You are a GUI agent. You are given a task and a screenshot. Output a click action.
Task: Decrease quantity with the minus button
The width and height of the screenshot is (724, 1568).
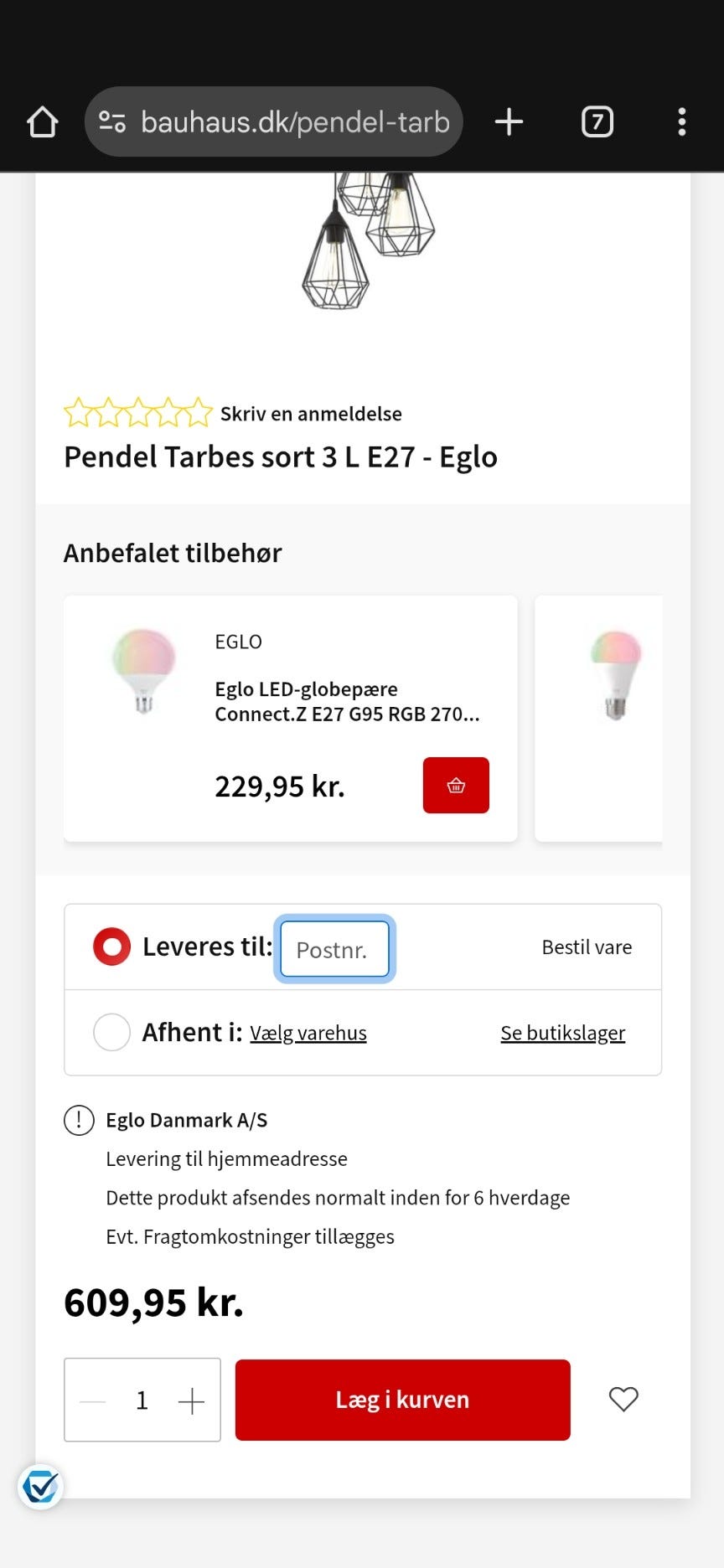click(x=93, y=1400)
